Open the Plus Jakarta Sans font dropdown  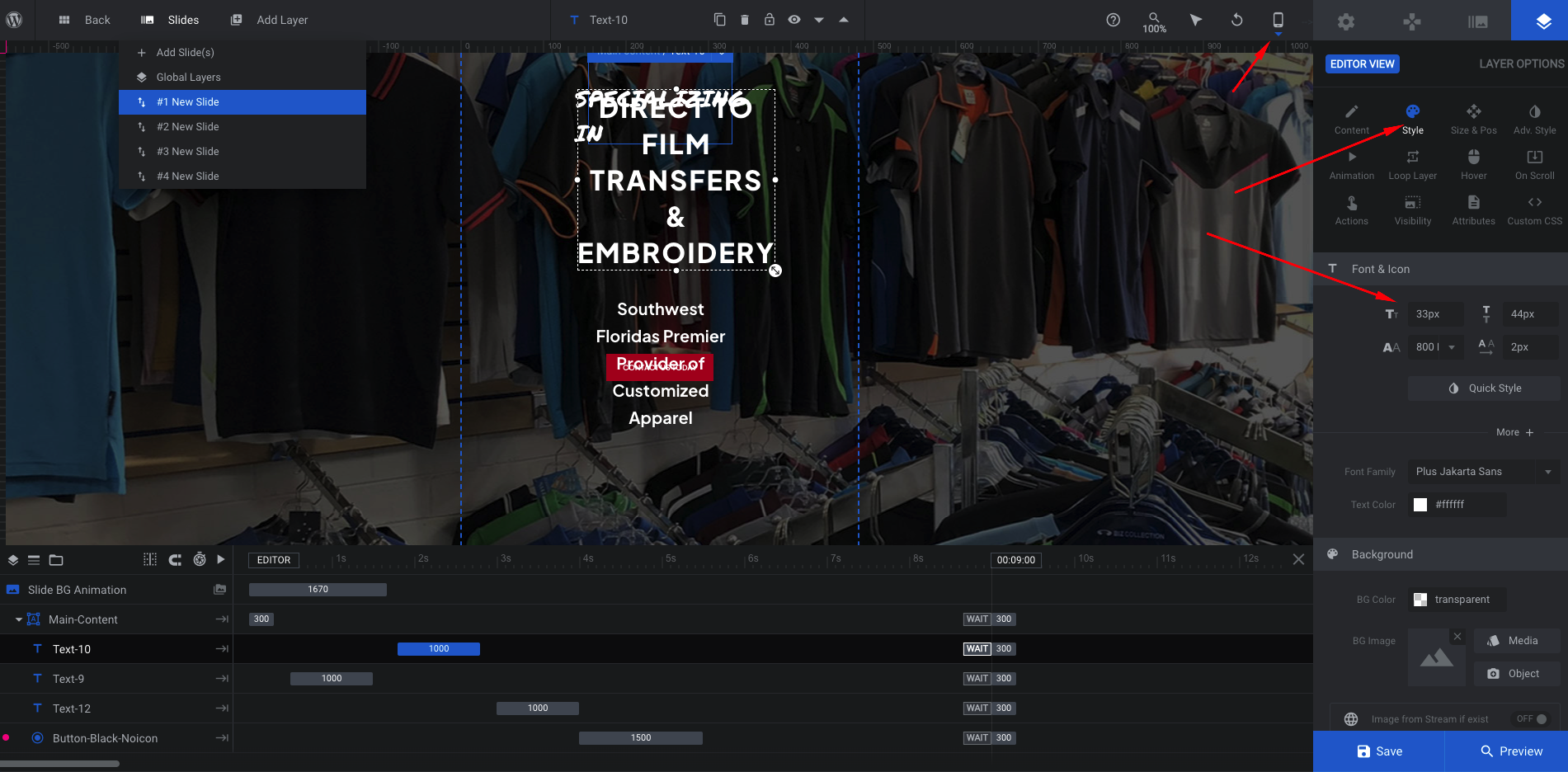tap(1483, 472)
